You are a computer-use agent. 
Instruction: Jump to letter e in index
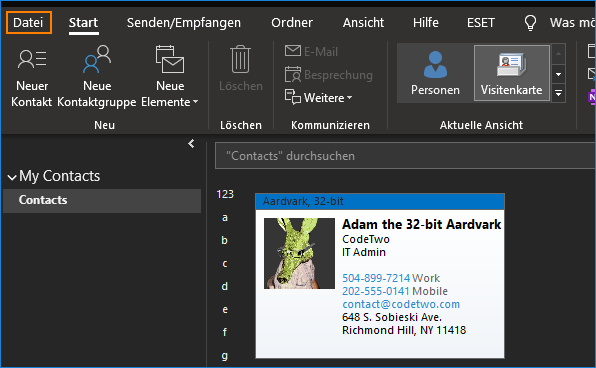click(x=225, y=309)
